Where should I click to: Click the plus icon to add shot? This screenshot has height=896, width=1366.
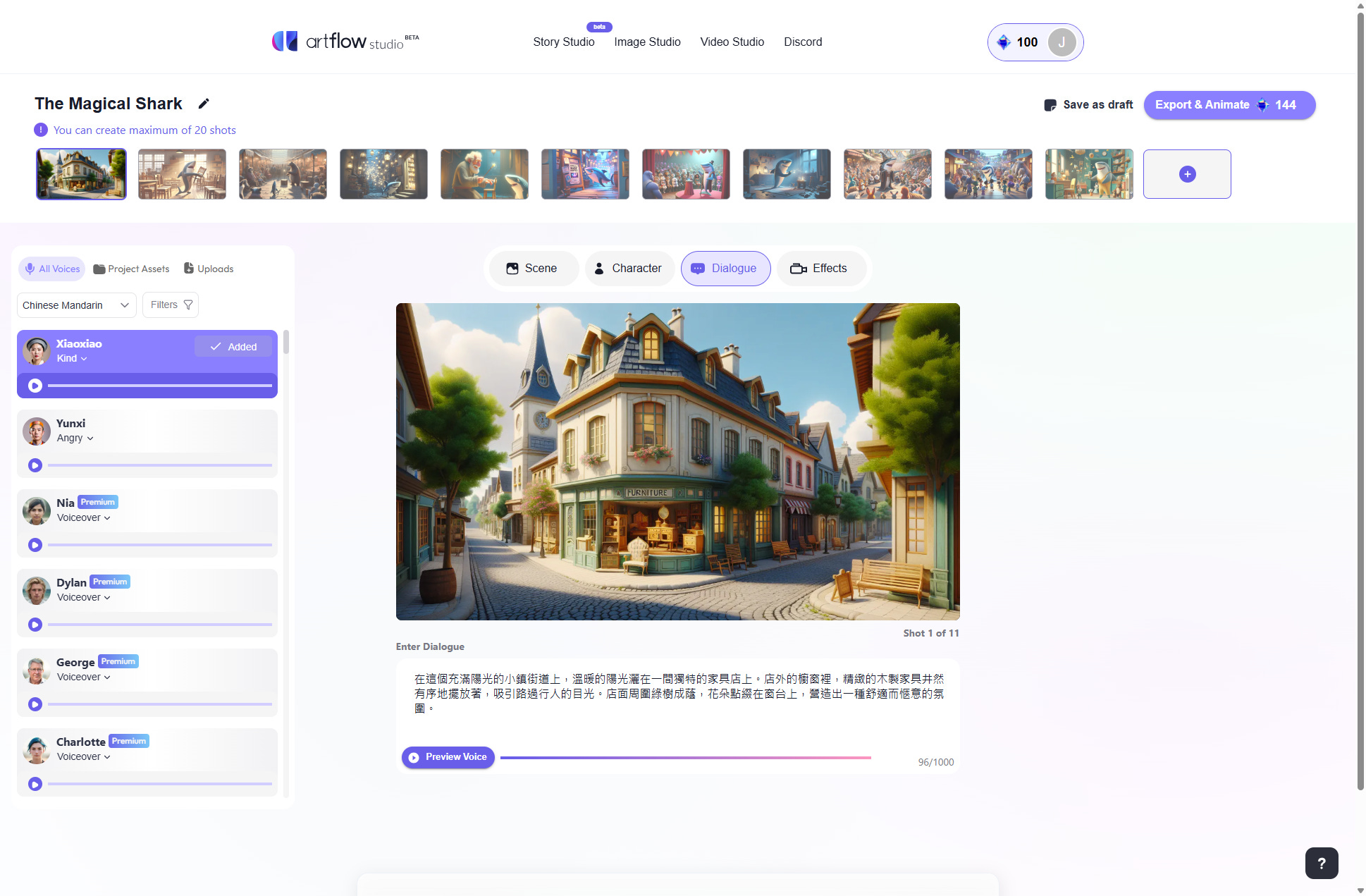point(1187,174)
